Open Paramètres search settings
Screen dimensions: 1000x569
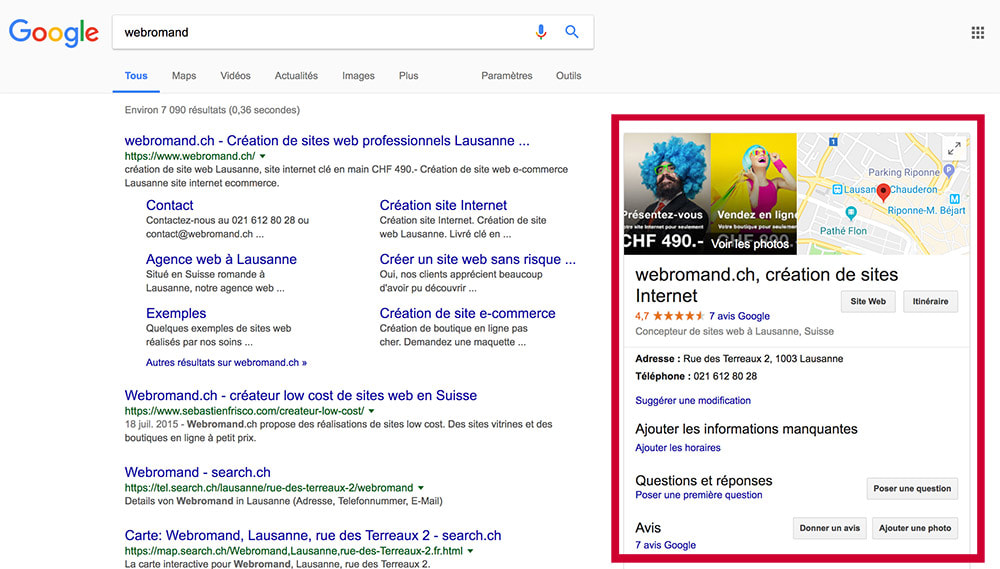click(506, 76)
